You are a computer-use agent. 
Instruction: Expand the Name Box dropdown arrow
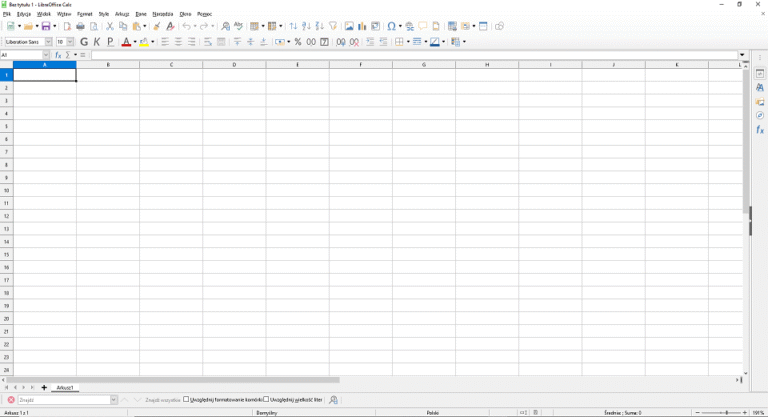(x=46, y=55)
